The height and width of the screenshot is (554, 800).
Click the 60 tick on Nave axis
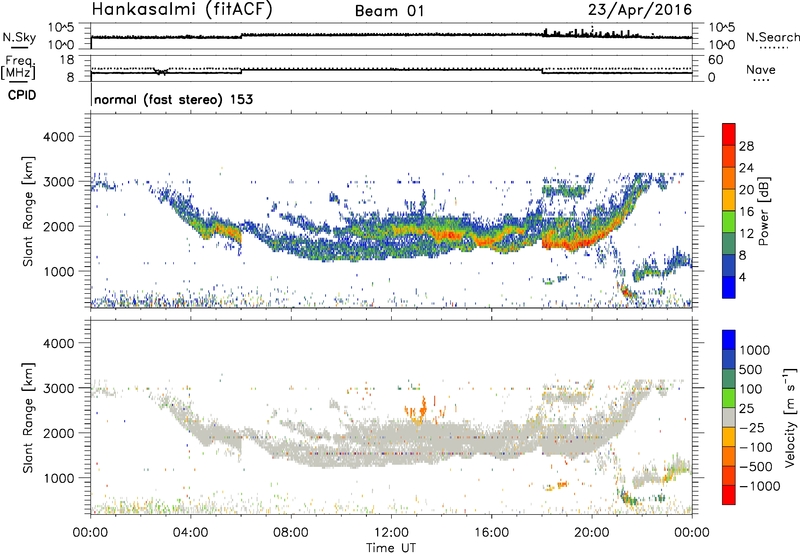tap(716, 60)
